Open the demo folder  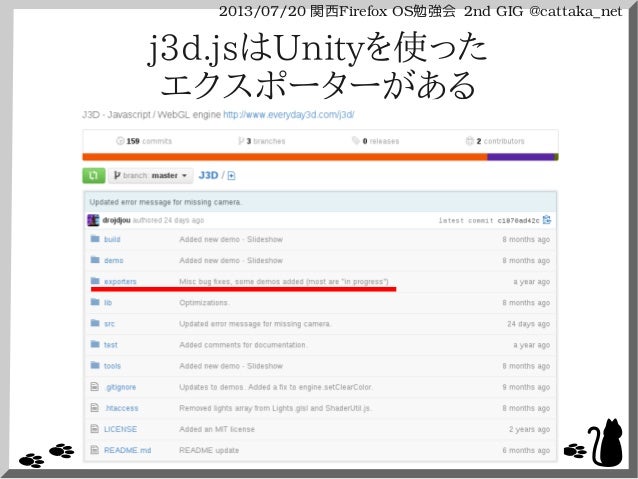[114, 260]
